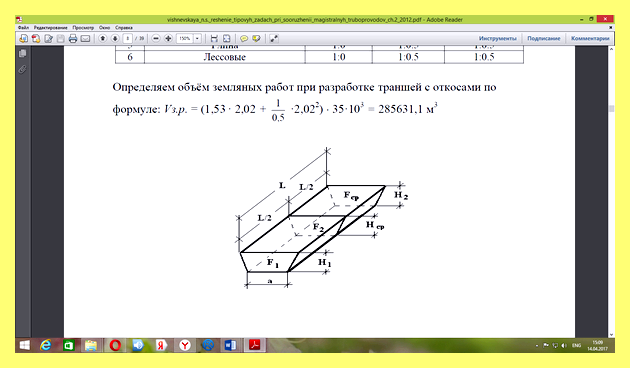Open the zoom level dropdown arrow
Viewport: 630px width, 368px height.
pyautogui.click(x=197, y=39)
